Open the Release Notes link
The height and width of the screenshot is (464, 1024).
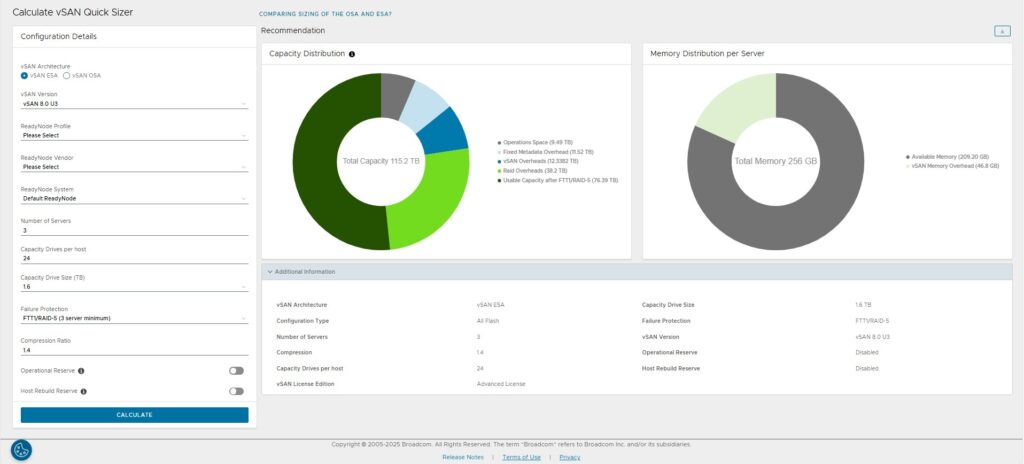pos(463,457)
